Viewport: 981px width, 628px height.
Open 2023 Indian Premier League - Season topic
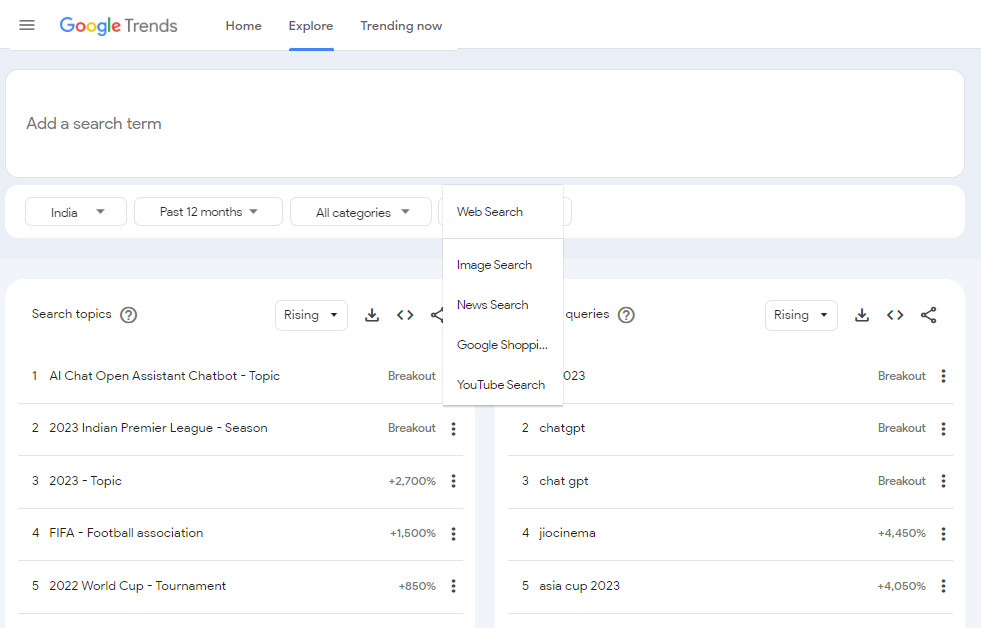click(158, 428)
